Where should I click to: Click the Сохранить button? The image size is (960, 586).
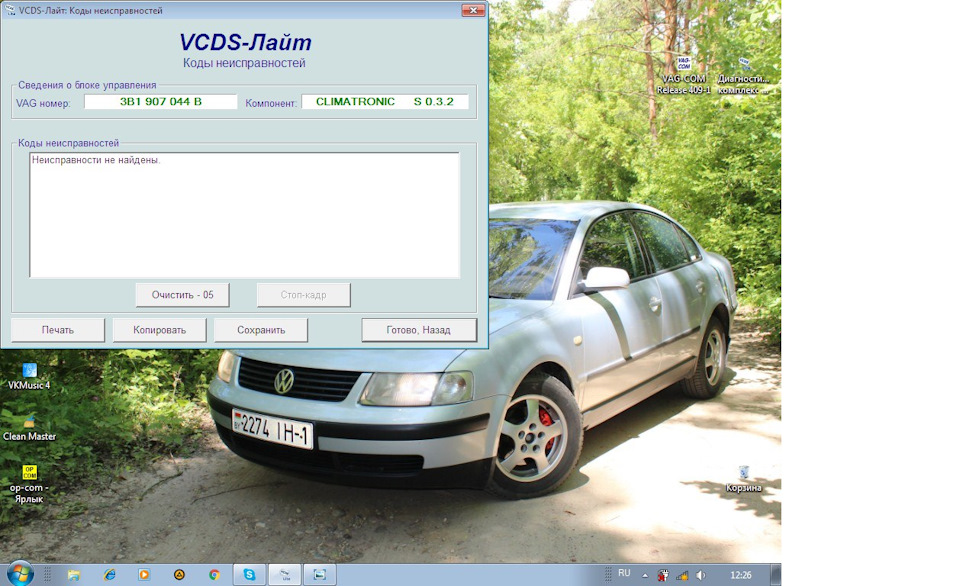tap(261, 330)
